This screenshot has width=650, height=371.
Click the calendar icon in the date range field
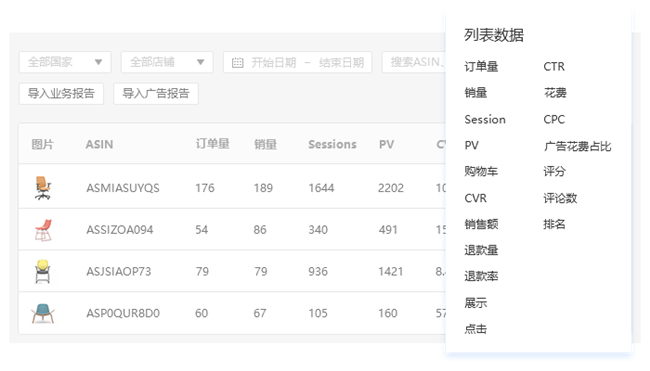pos(238,63)
